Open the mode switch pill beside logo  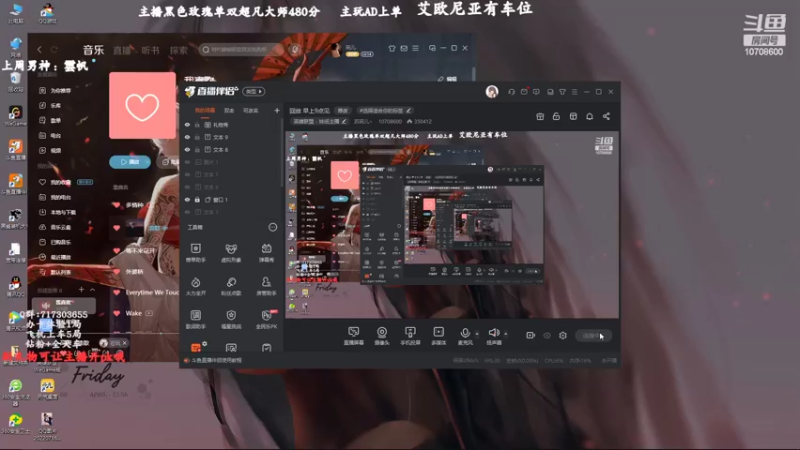(254, 91)
